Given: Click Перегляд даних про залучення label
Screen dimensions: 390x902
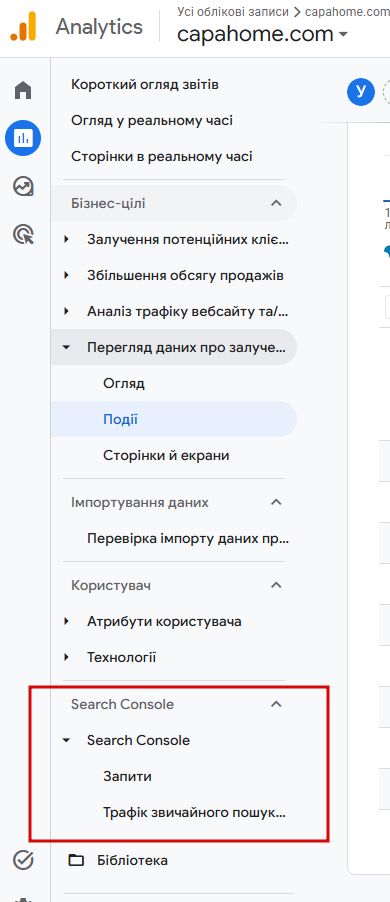Looking at the screenshot, I should coord(186,347).
